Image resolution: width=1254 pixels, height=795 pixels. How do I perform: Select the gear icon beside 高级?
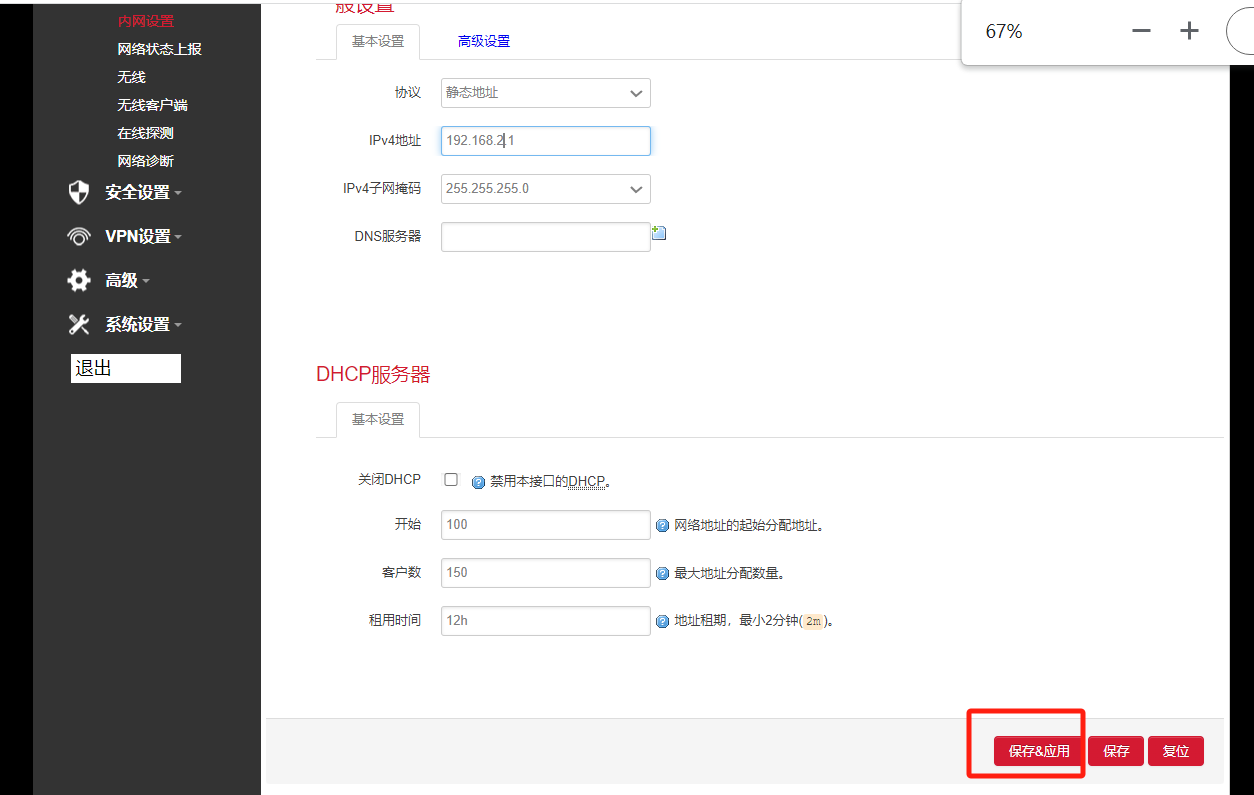tap(78, 280)
